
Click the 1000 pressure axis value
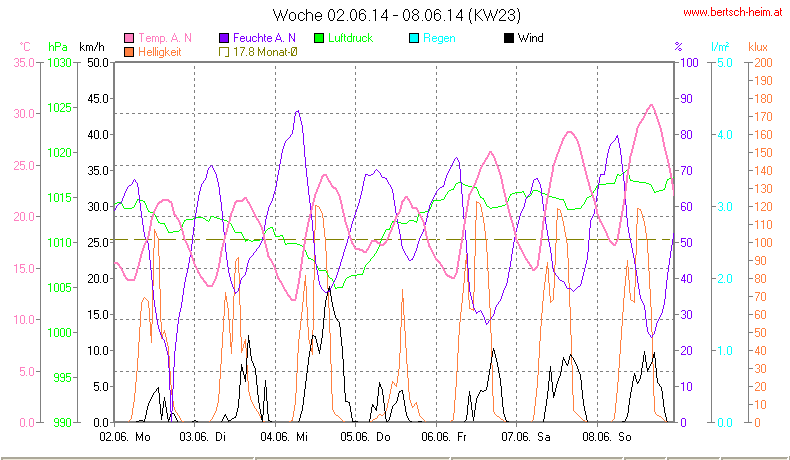point(59,333)
